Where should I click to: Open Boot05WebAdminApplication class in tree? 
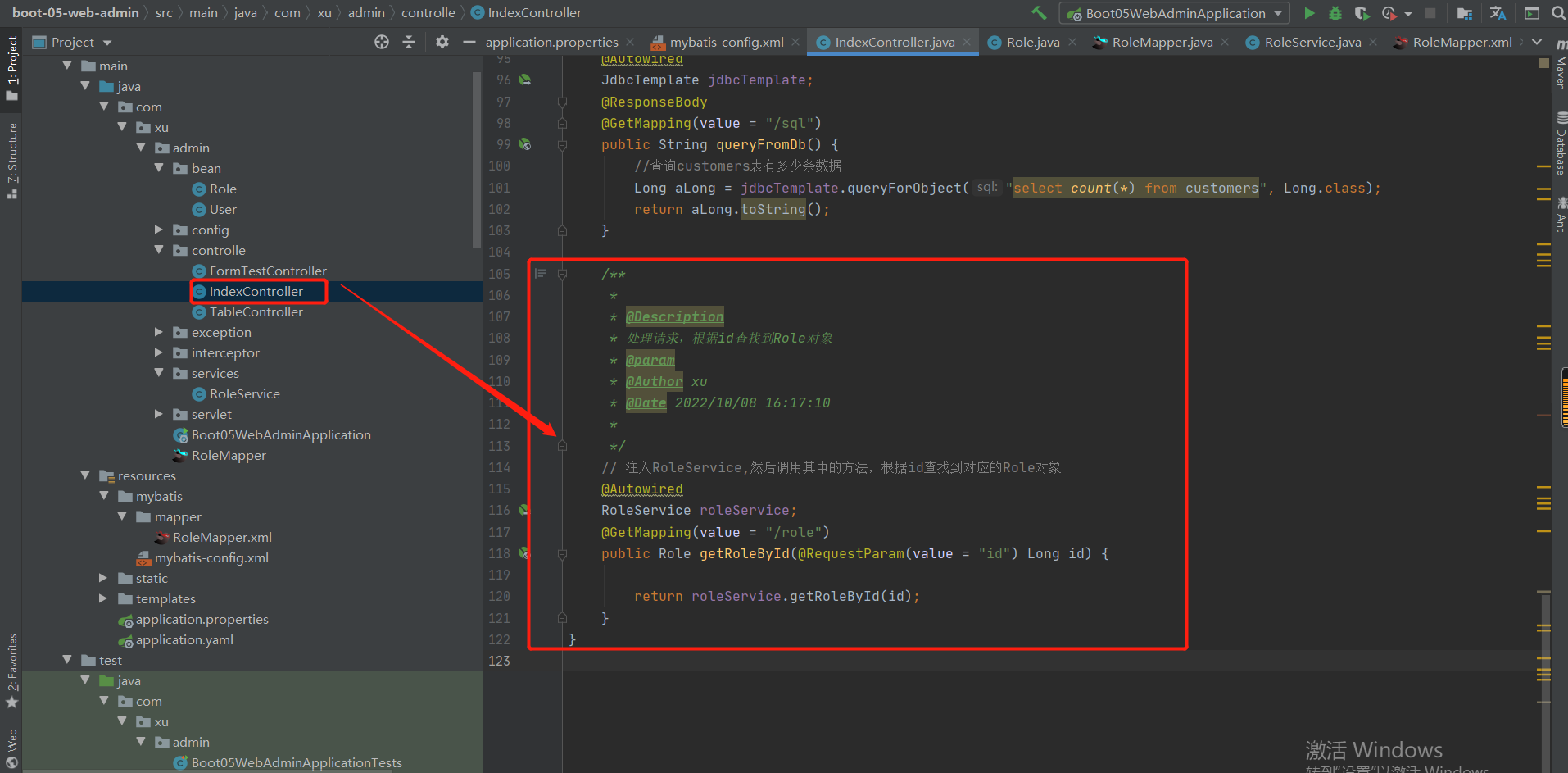tap(281, 434)
